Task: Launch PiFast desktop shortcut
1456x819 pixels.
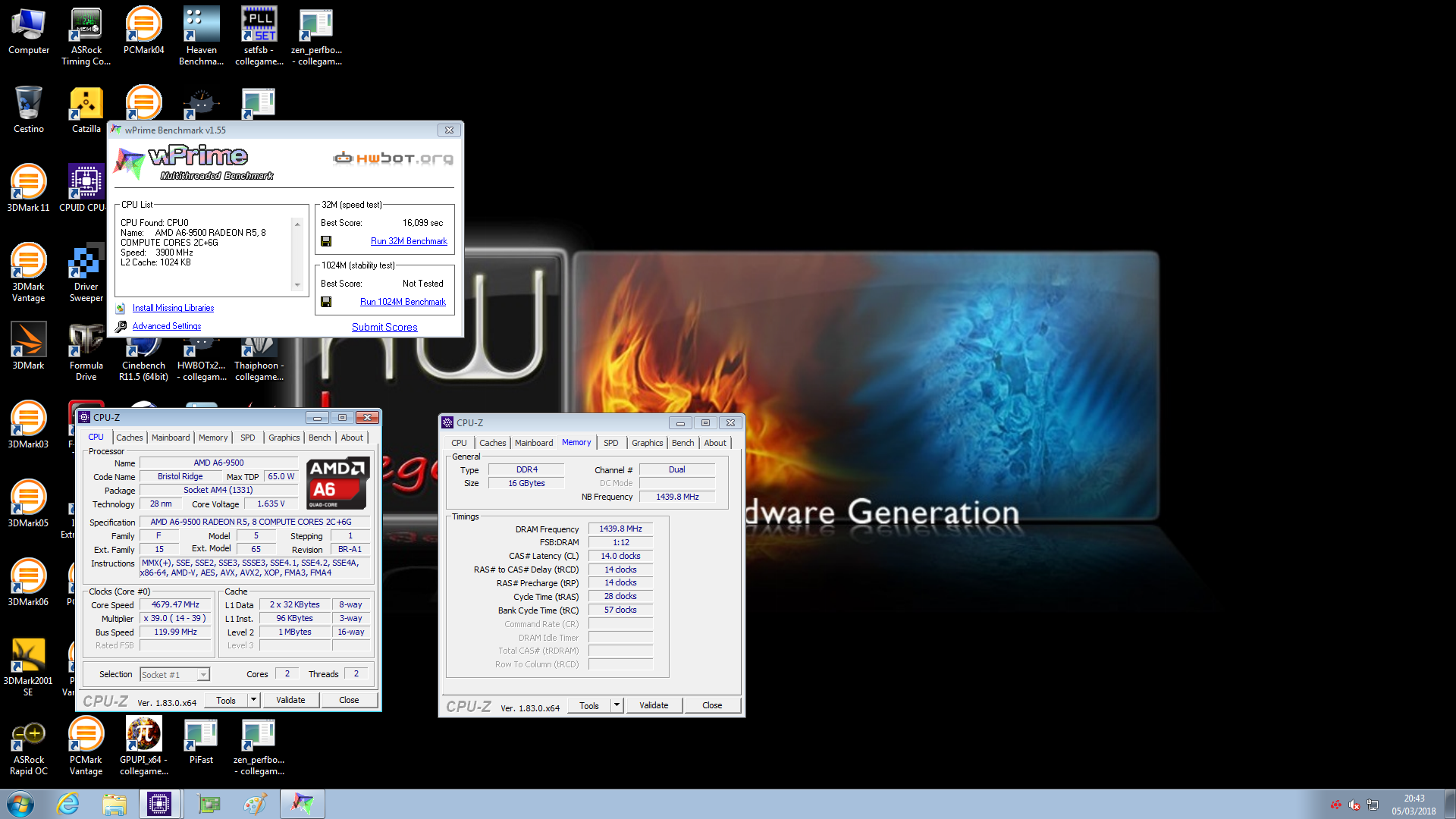Action: pos(202,742)
